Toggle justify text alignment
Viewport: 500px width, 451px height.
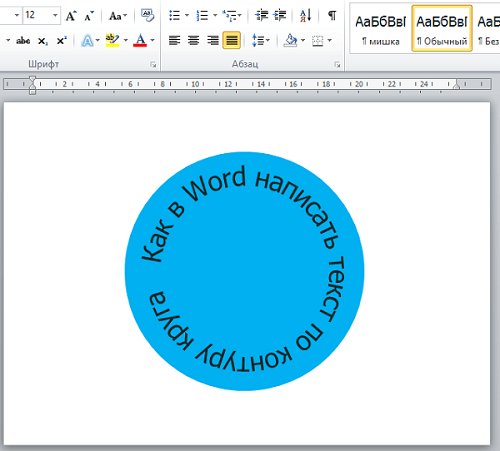[x=232, y=41]
